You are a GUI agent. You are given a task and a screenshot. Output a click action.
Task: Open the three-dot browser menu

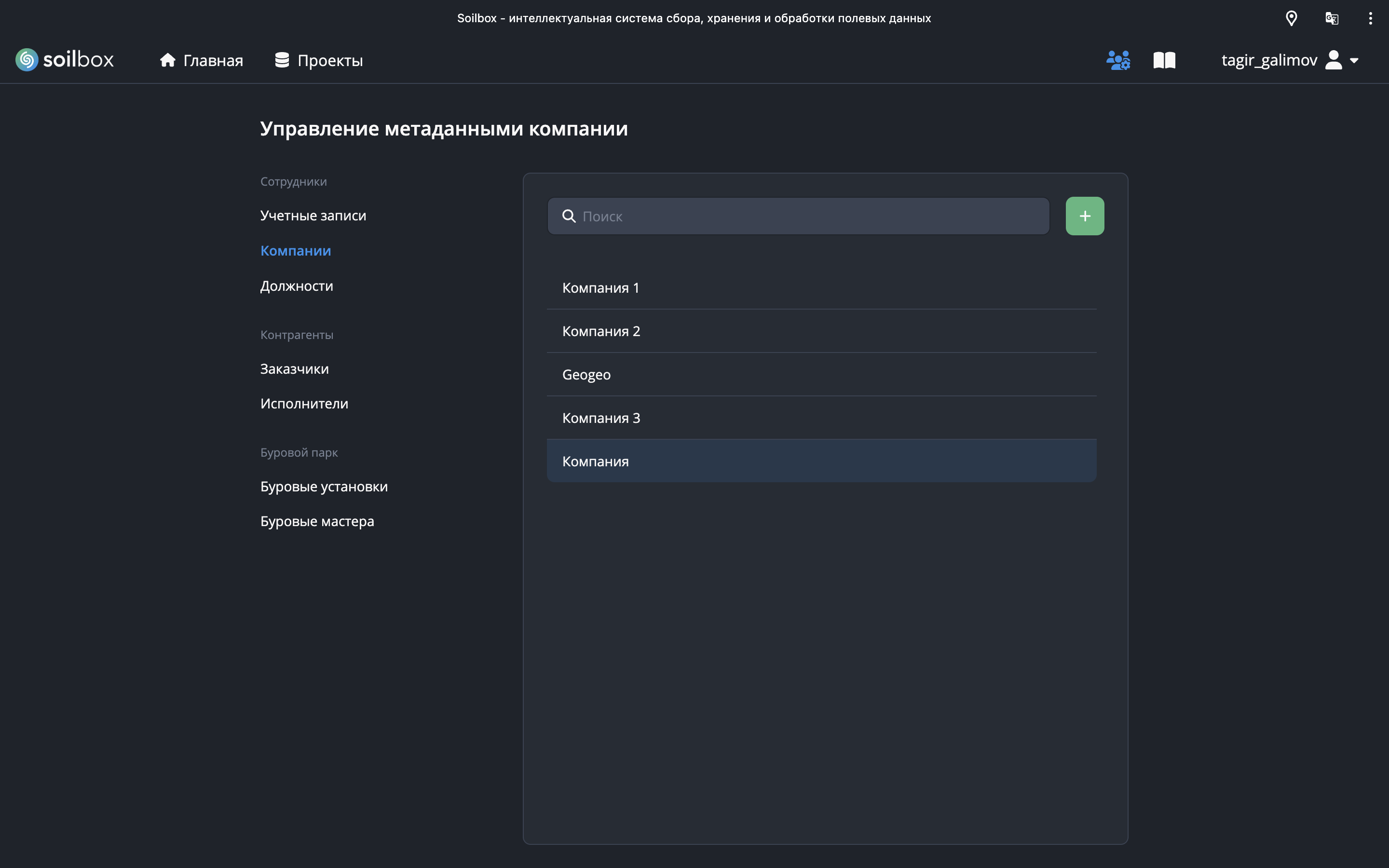[1370, 18]
